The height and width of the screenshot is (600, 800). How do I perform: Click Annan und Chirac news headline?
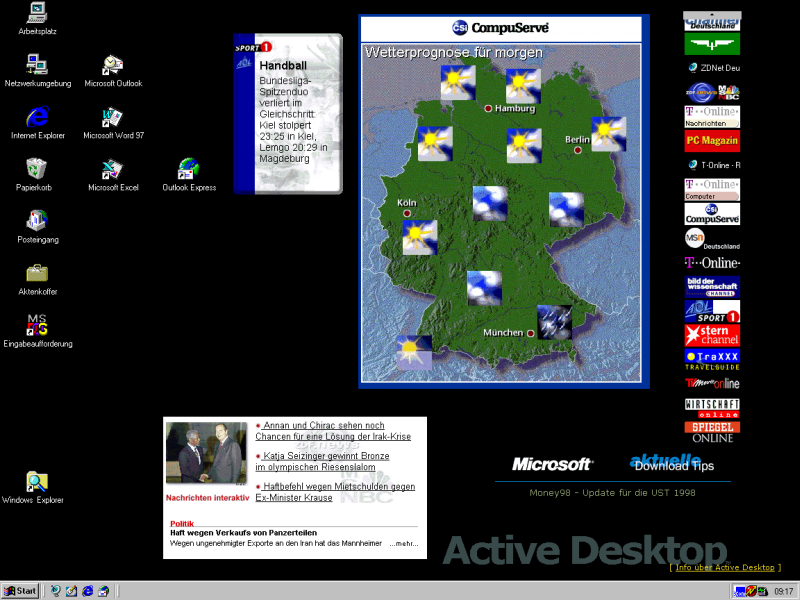[333, 431]
